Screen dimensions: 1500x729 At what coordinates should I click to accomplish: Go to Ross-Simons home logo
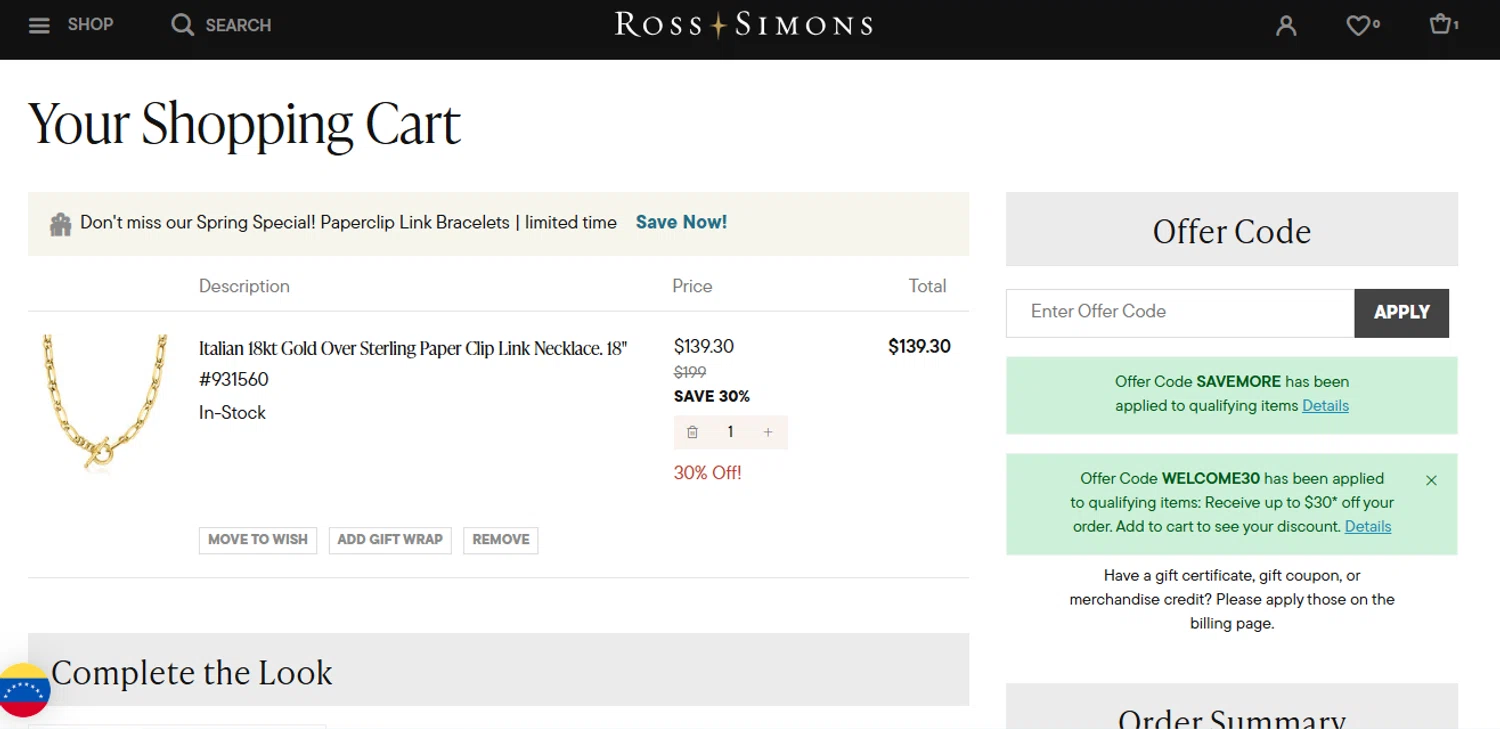[x=743, y=25]
